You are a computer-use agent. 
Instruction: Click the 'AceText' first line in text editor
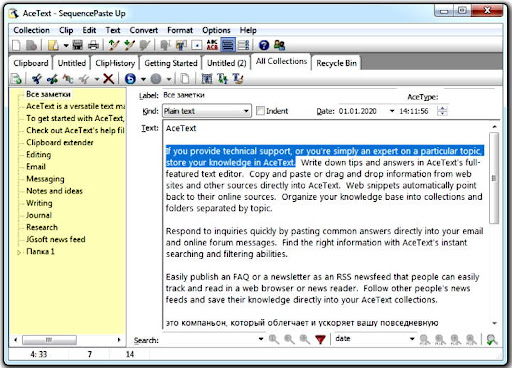(x=181, y=128)
